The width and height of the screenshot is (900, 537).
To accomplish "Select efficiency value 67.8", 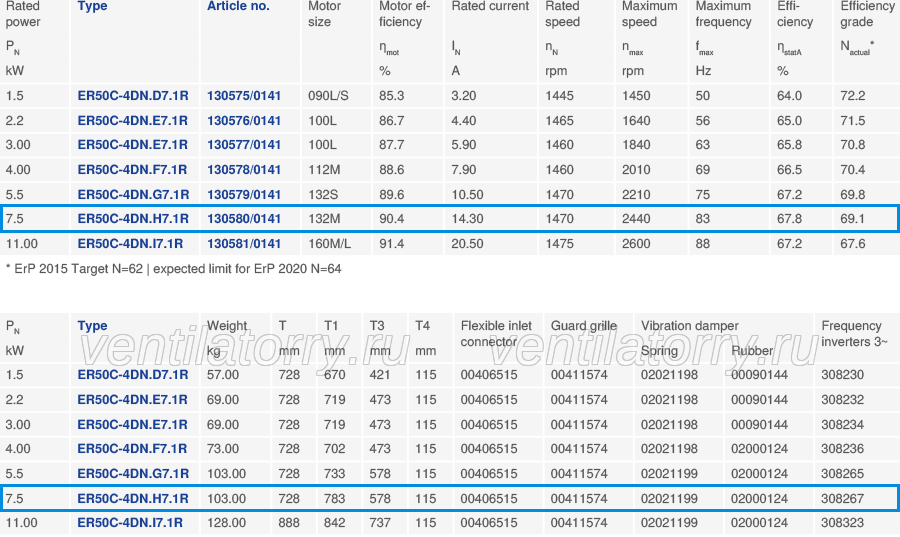I will tap(790, 219).
